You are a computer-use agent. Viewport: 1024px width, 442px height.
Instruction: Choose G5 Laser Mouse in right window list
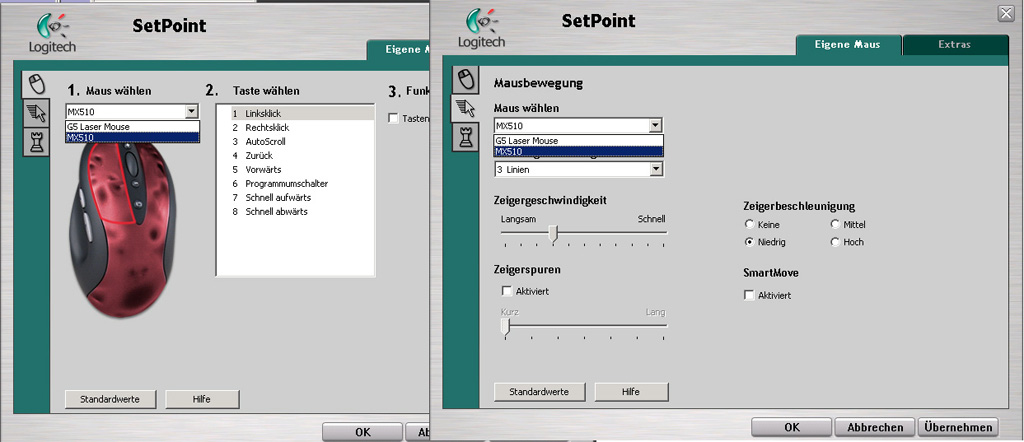[x=579, y=140]
